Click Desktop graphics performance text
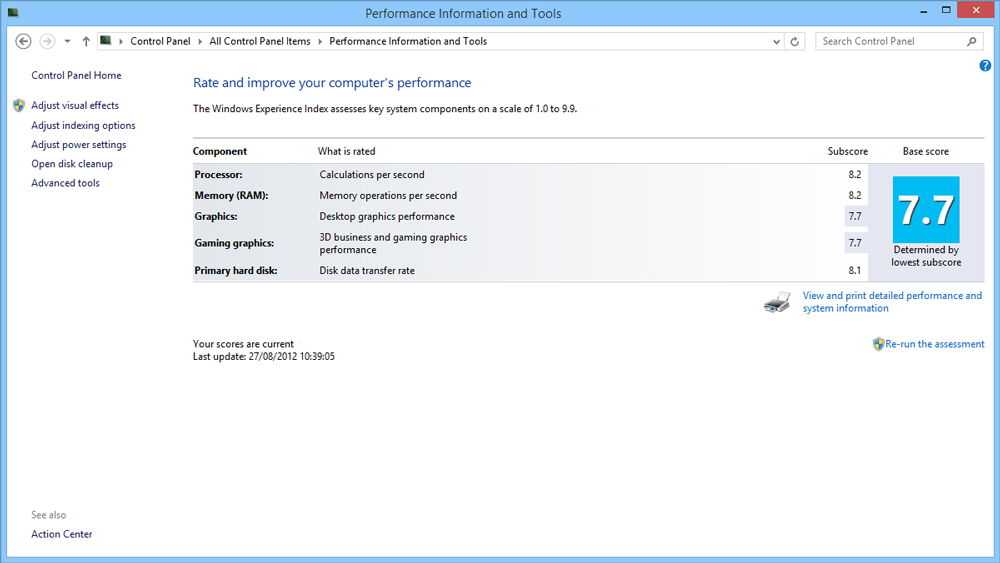This screenshot has width=1000, height=563. pyautogui.click(x=386, y=216)
